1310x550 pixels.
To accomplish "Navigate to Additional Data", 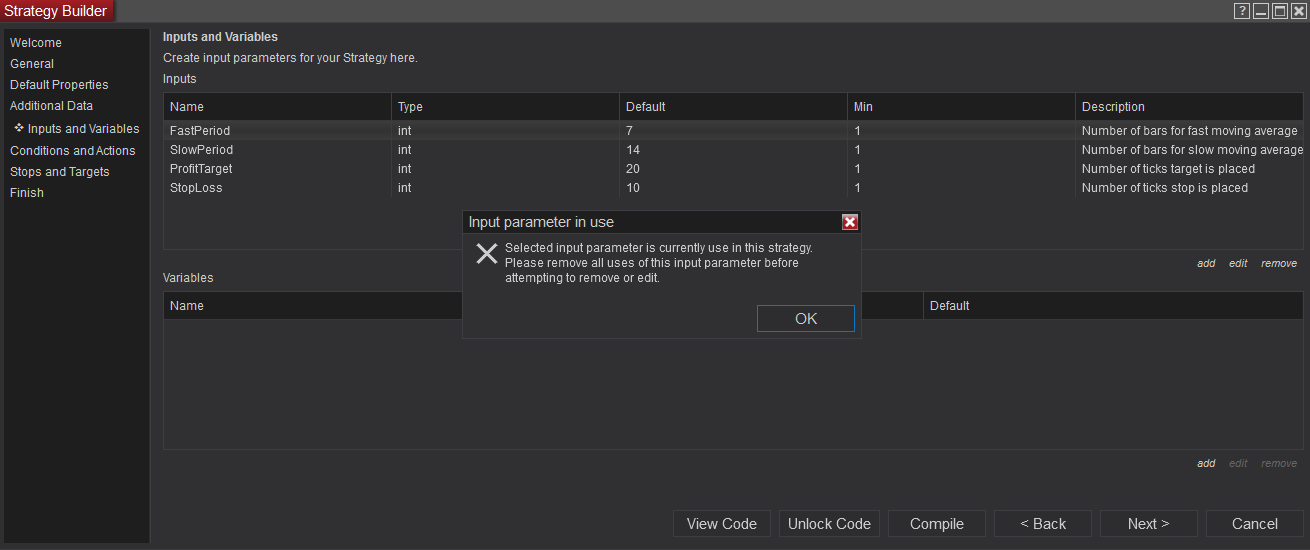I will (x=51, y=106).
